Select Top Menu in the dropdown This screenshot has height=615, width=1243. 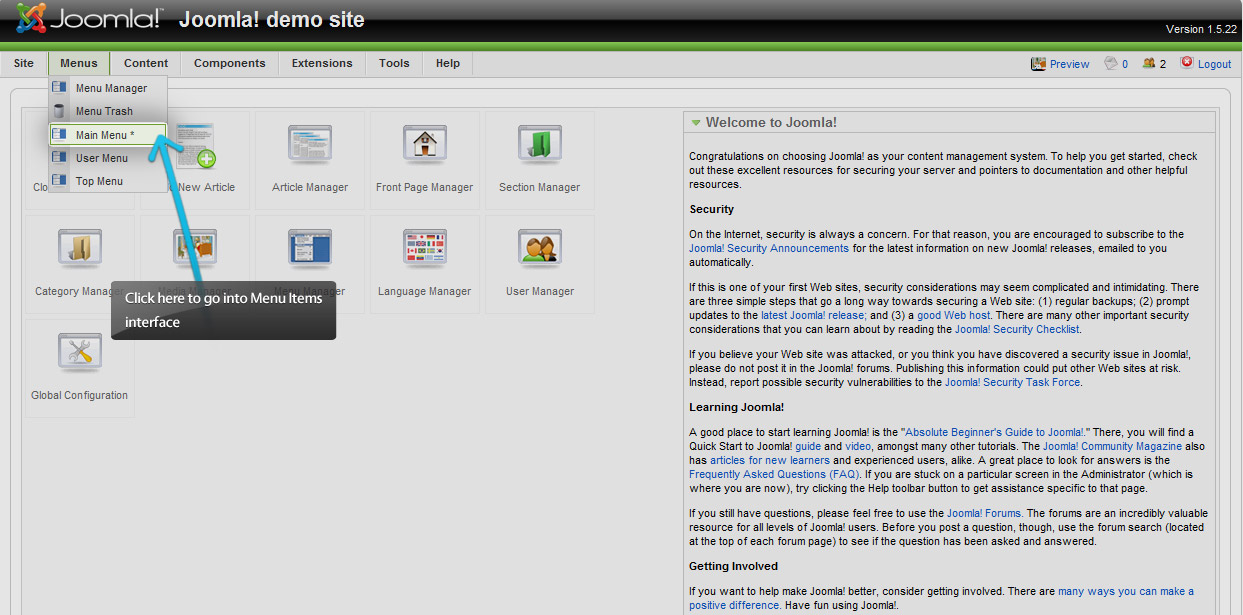(108, 181)
